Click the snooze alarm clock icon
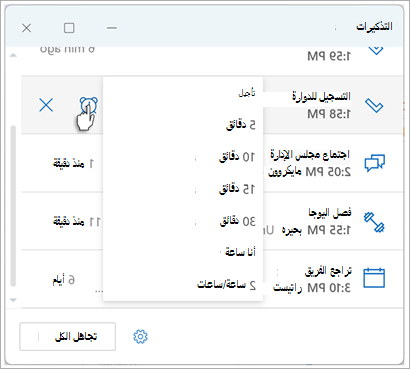 coord(89,106)
